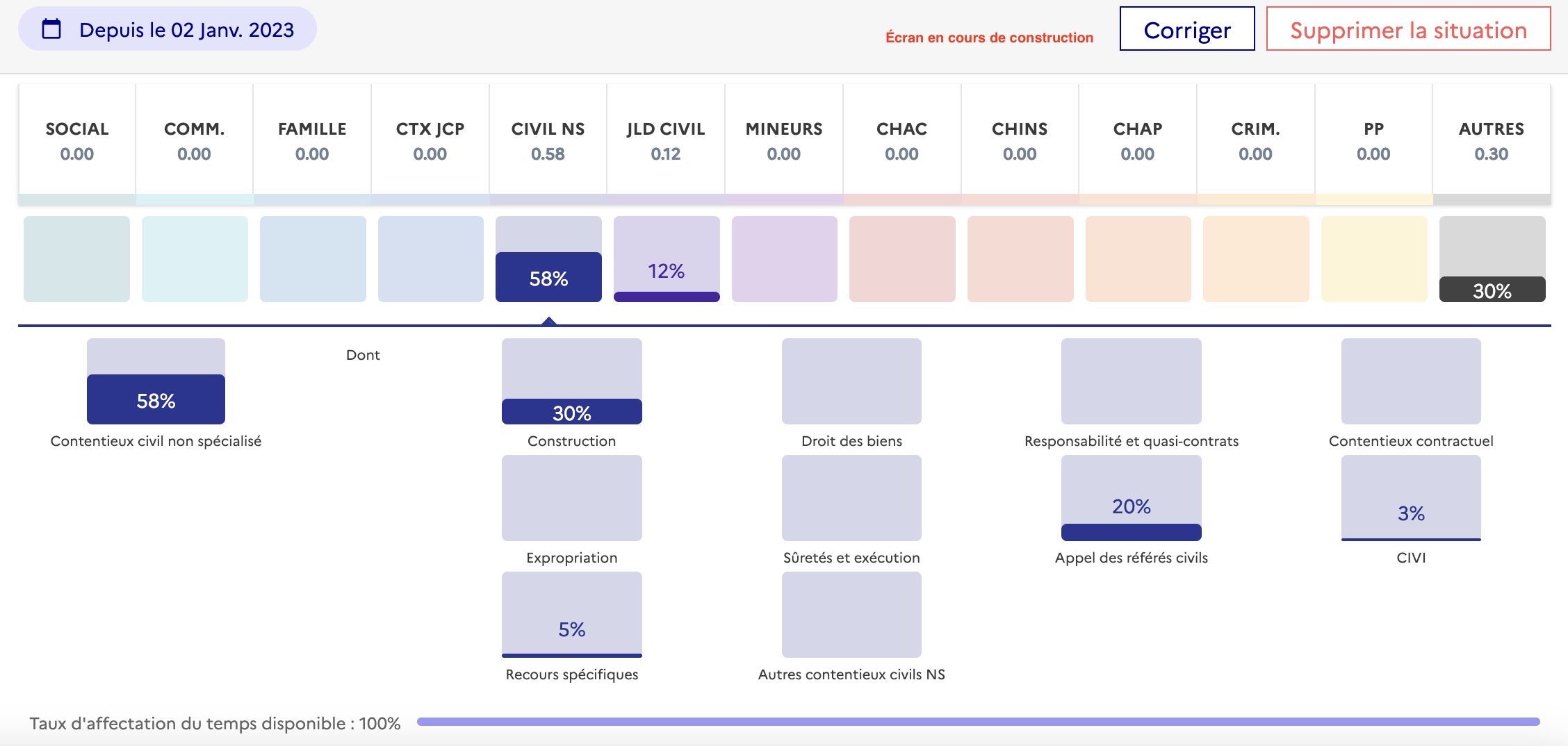Switch to the FAMILLE category tab
This screenshot has width=1568, height=746.
[x=312, y=141]
